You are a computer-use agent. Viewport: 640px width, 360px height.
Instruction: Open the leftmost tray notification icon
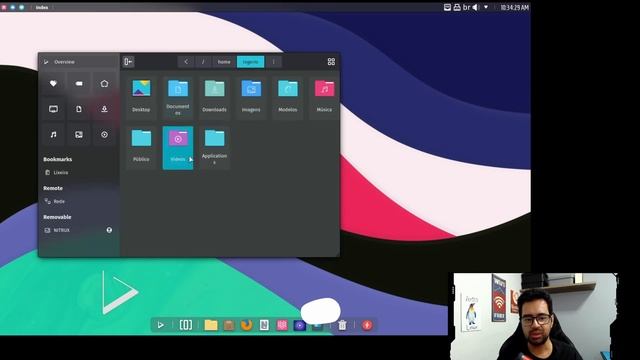(447, 7)
